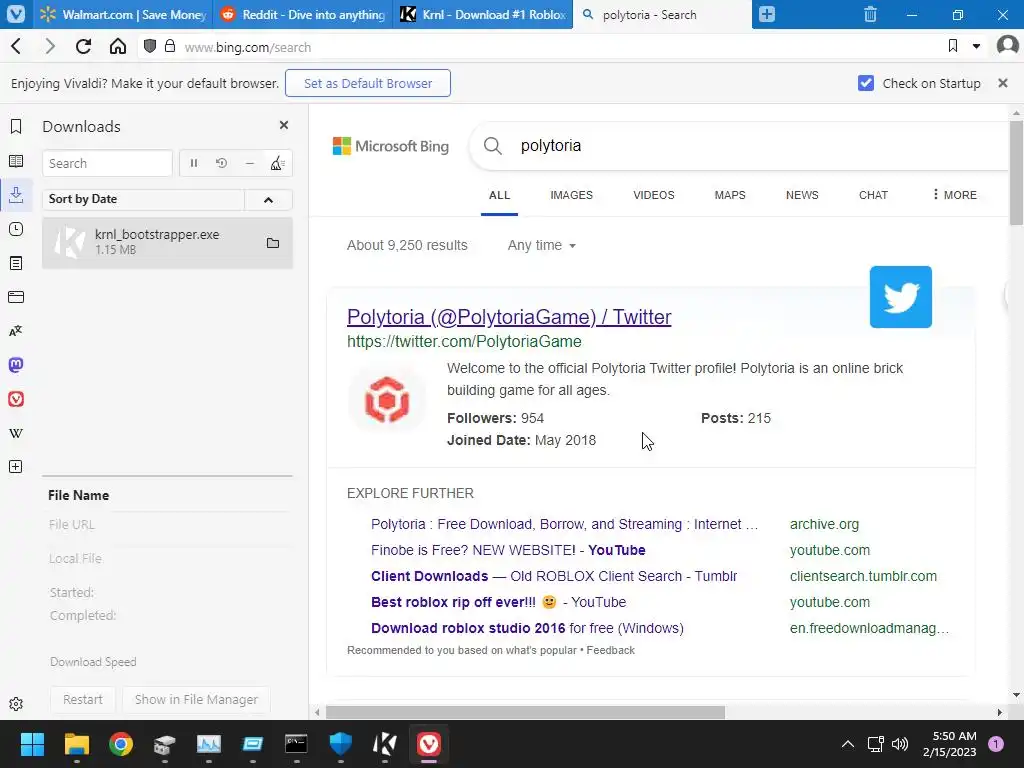Select the IMAGES search tab
The width and height of the screenshot is (1024, 768).
(571, 195)
